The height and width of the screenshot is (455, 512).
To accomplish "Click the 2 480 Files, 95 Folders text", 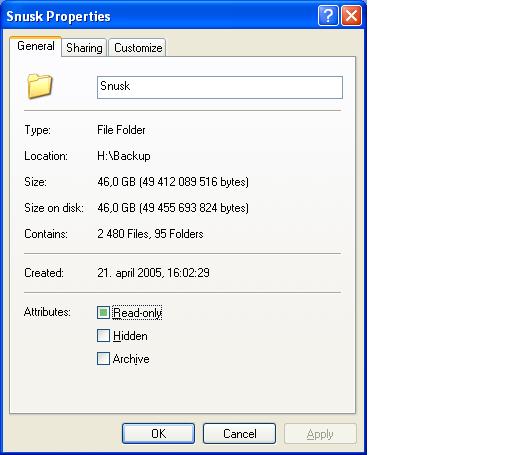I will point(150,234).
